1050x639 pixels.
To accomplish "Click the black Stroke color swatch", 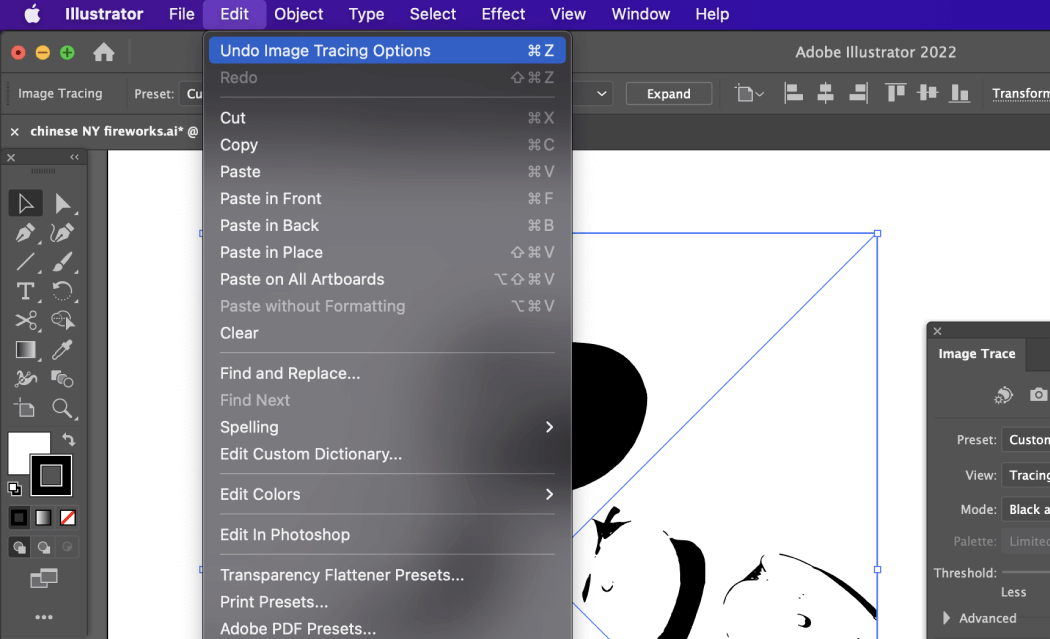I will 51,476.
